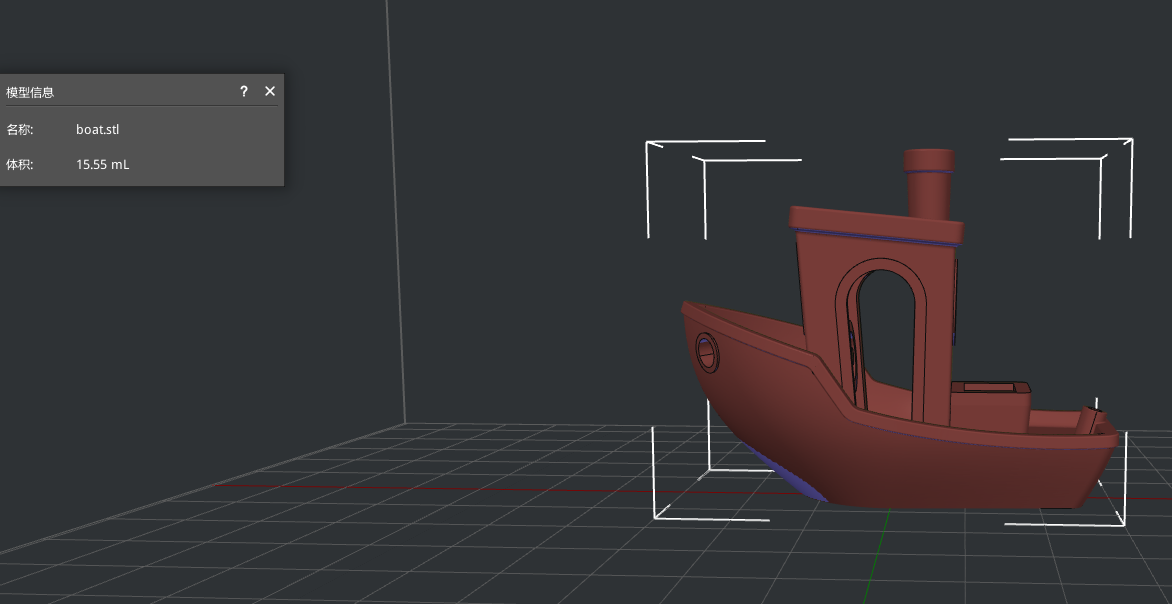Select the boat.stl filename text
Screen dimensions: 1172x604
[97, 129]
